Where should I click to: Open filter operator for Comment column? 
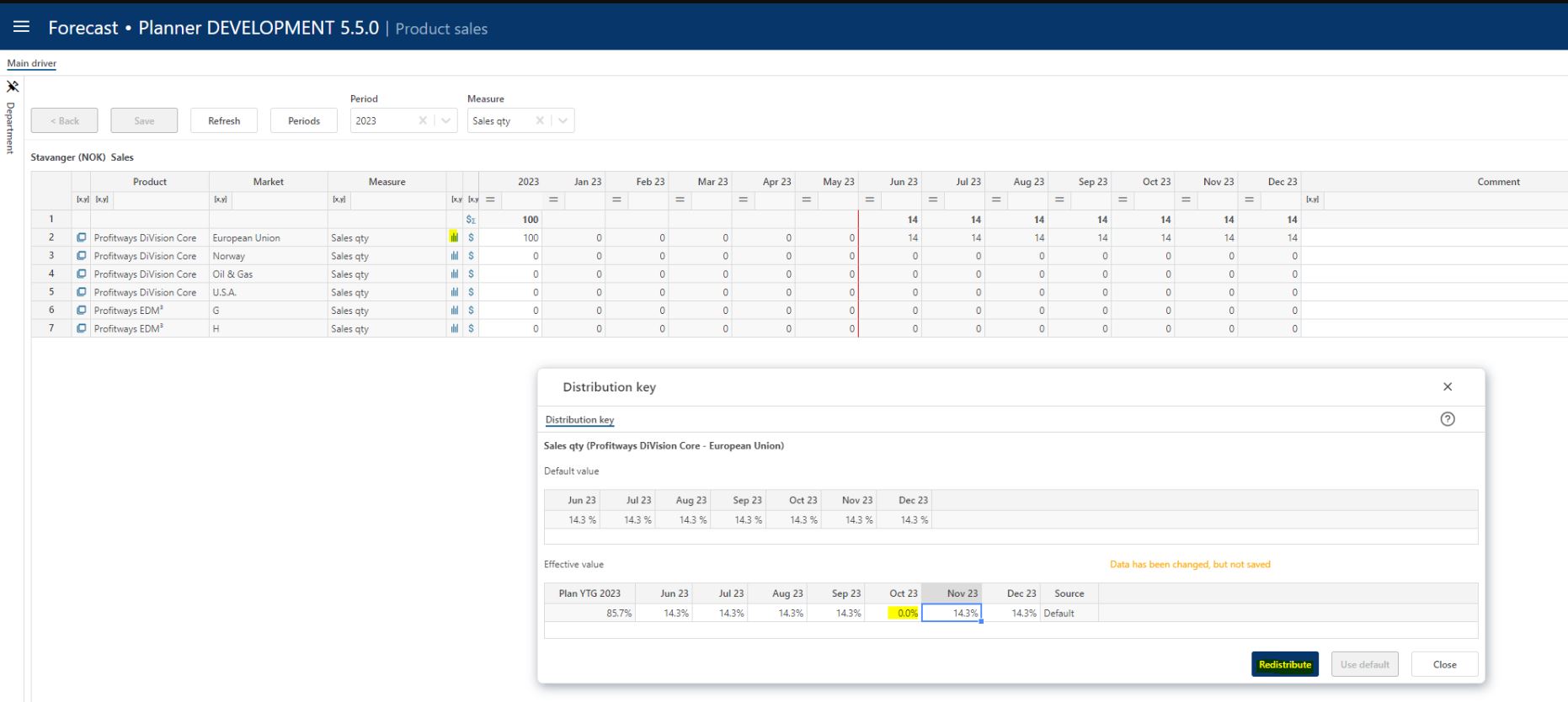1312,199
